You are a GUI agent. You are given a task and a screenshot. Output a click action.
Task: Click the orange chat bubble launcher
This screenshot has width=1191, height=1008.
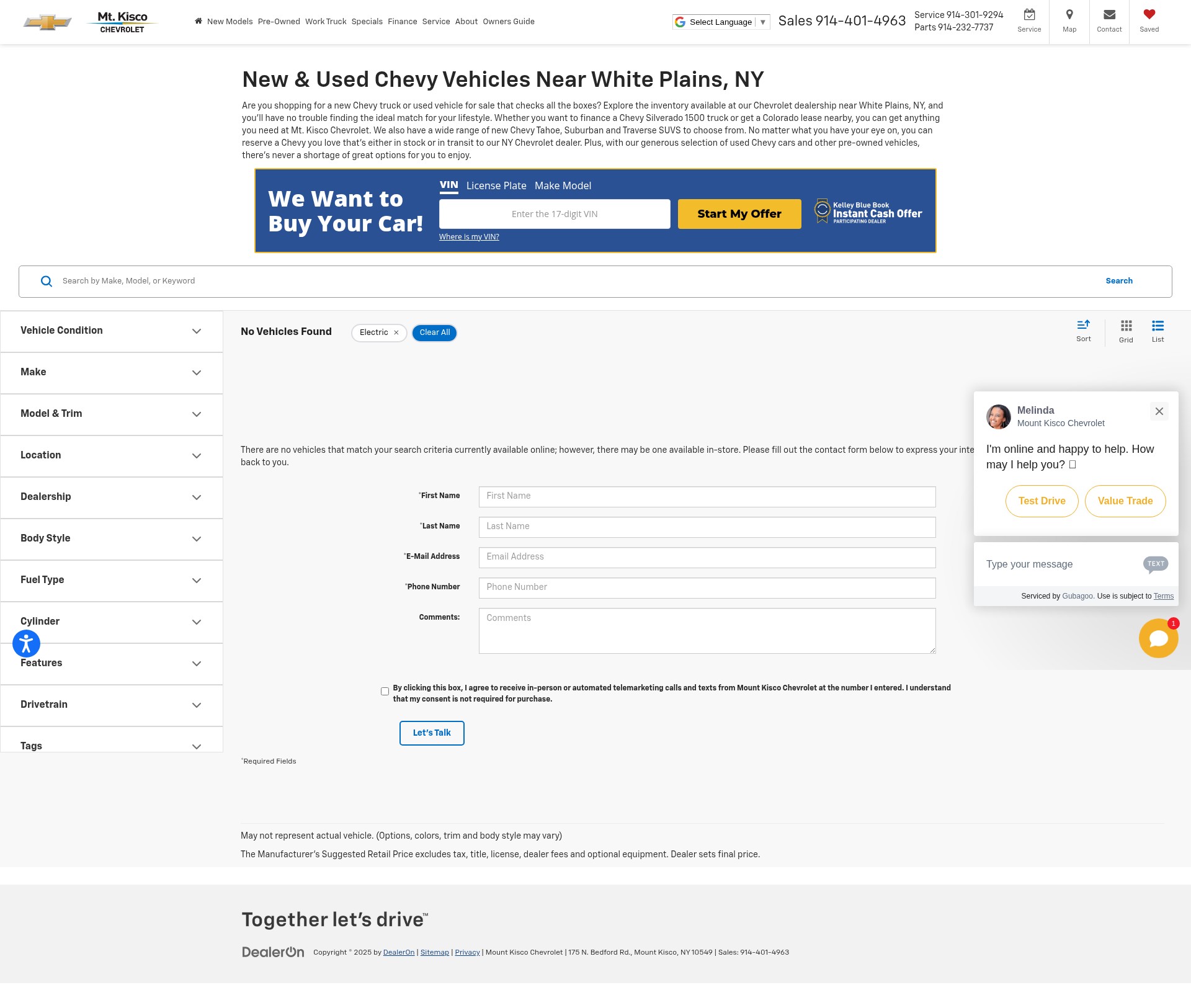pos(1158,638)
